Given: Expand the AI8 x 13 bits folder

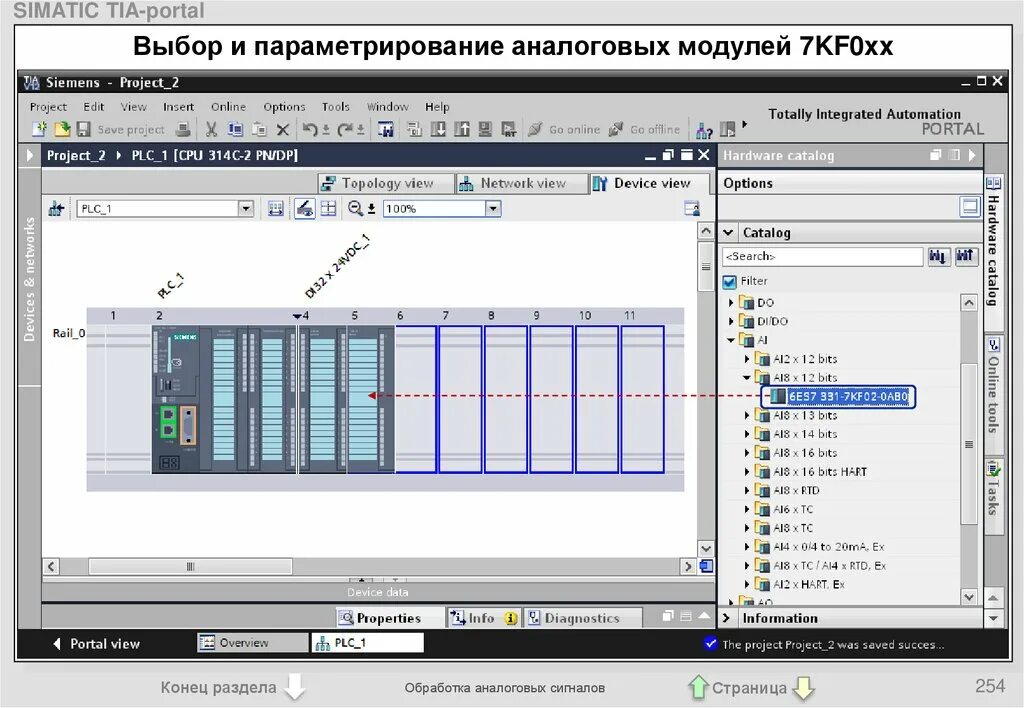Looking at the screenshot, I should tap(747, 415).
